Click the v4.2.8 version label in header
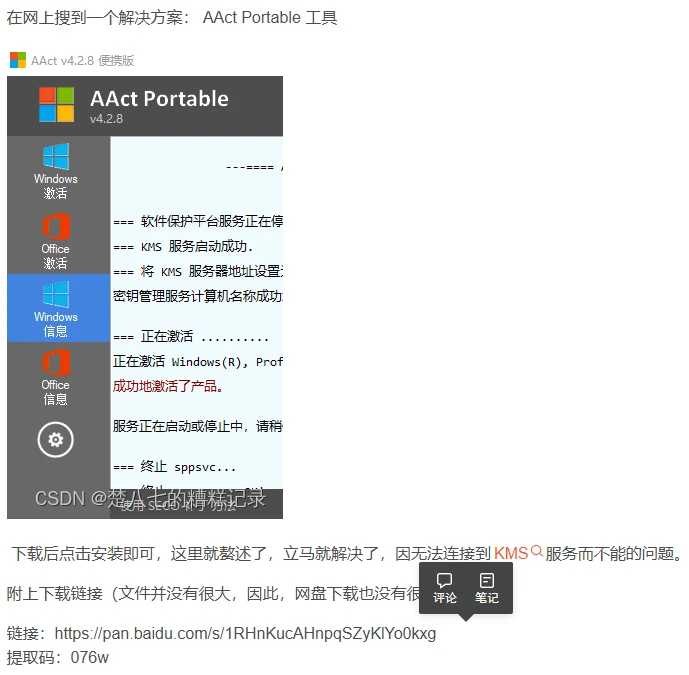Image resolution: width=689 pixels, height=675 pixels. point(106,119)
